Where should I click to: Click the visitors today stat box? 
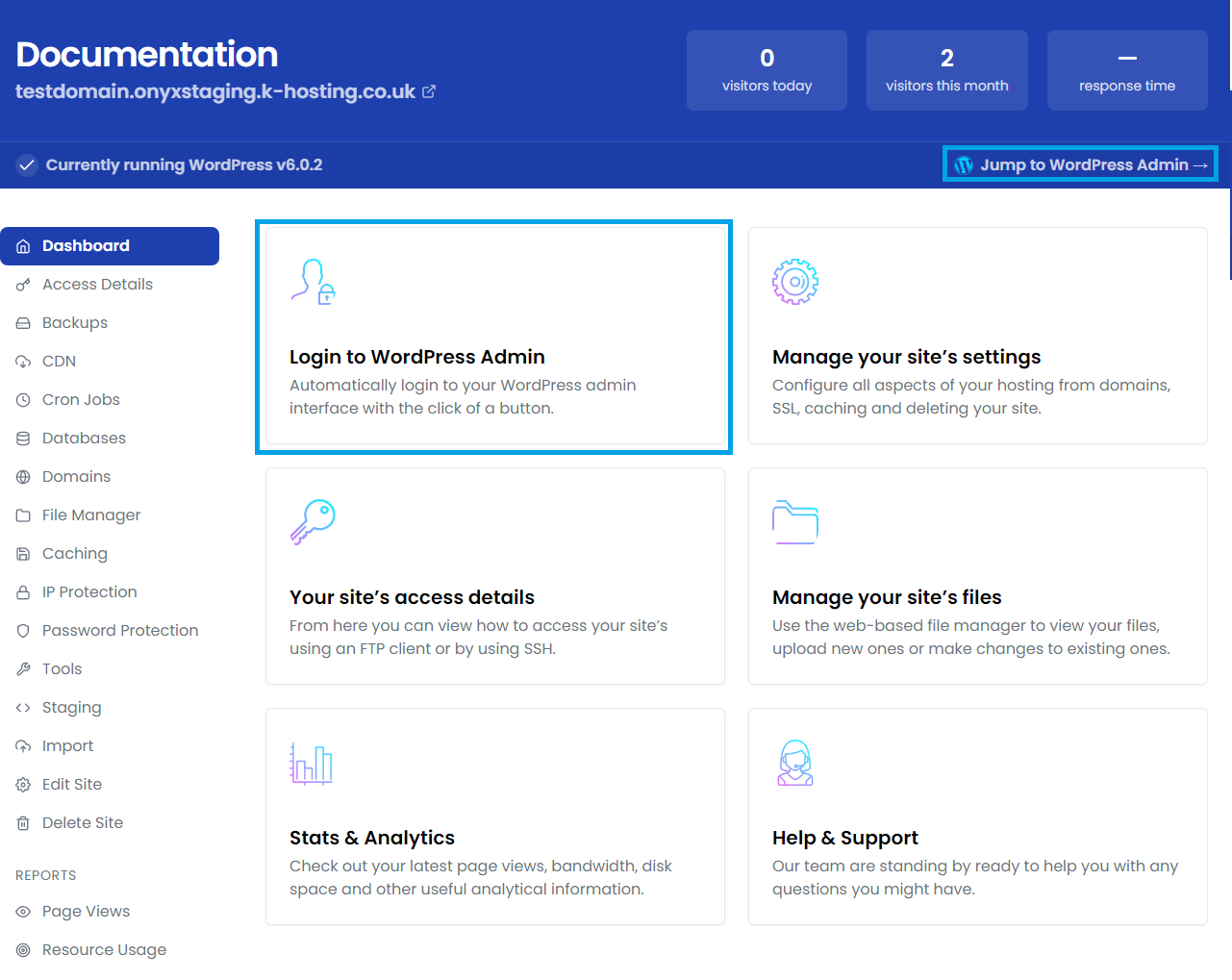coord(767,70)
